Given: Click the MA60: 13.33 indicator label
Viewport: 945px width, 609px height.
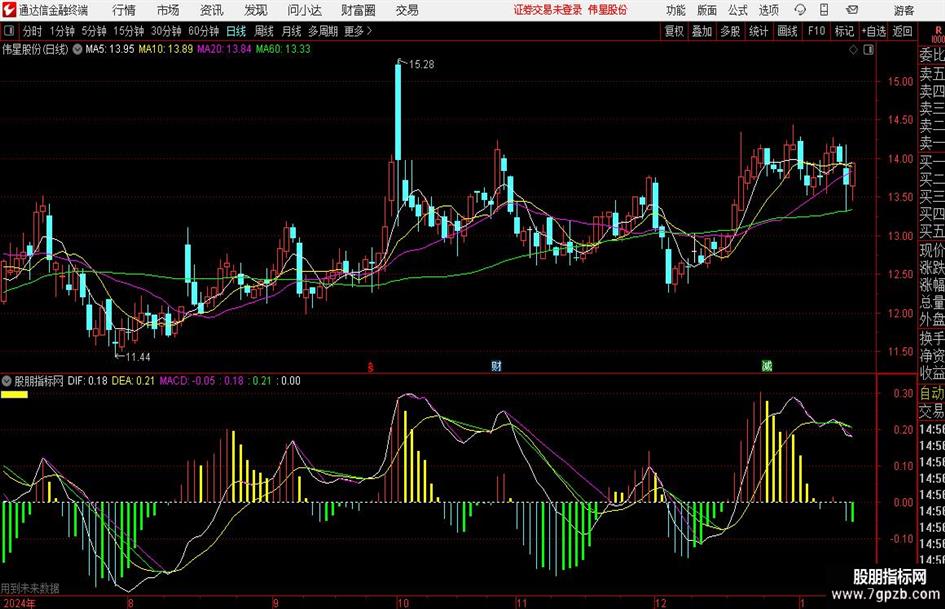Looking at the screenshot, I should (x=283, y=49).
